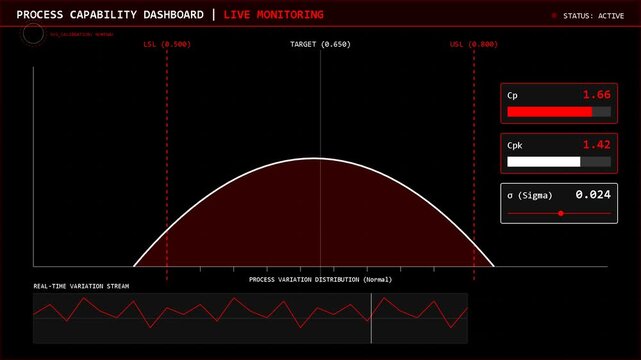Click the Cp red progress bar
641x360 pixels.
pos(549,112)
